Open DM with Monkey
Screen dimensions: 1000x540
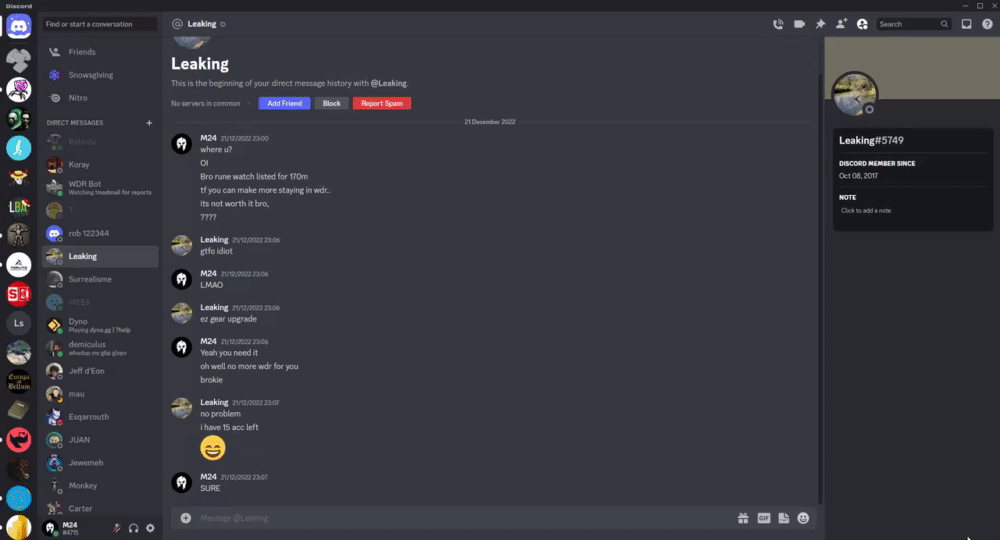[x=100, y=486]
